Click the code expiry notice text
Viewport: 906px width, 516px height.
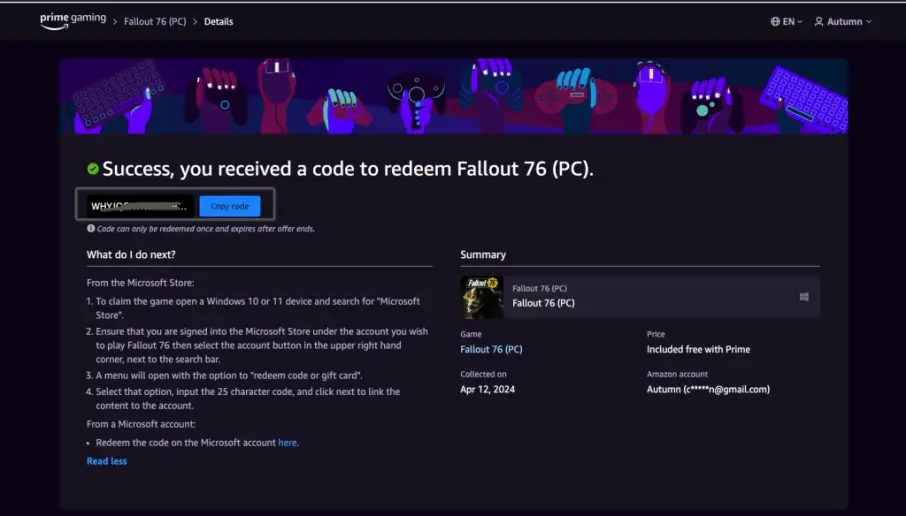coord(206,229)
